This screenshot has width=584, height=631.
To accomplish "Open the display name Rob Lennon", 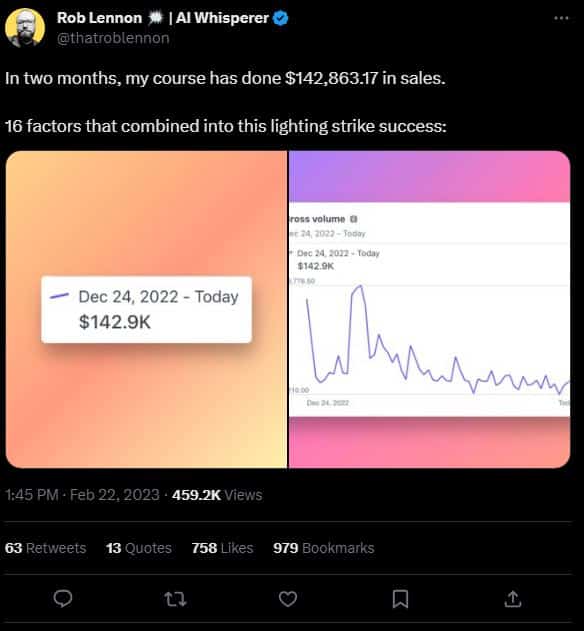I will click(99, 18).
